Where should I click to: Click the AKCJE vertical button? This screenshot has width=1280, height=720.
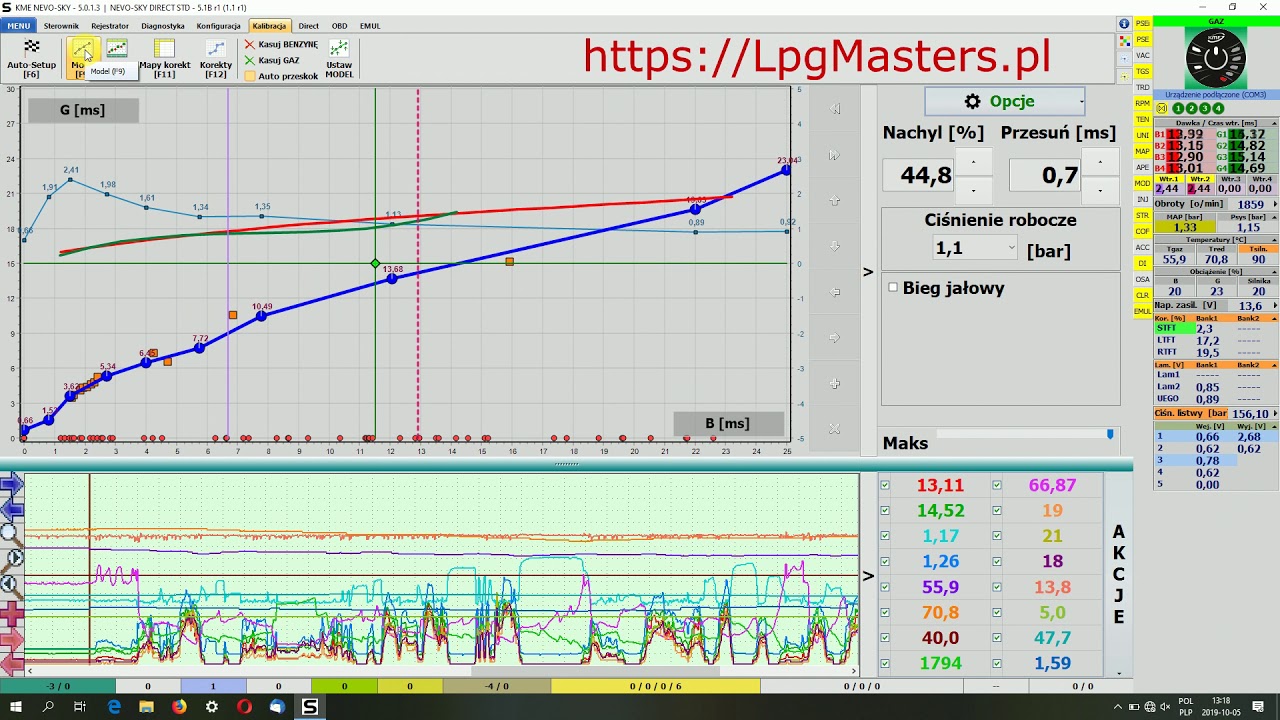click(x=1119, y=575)
